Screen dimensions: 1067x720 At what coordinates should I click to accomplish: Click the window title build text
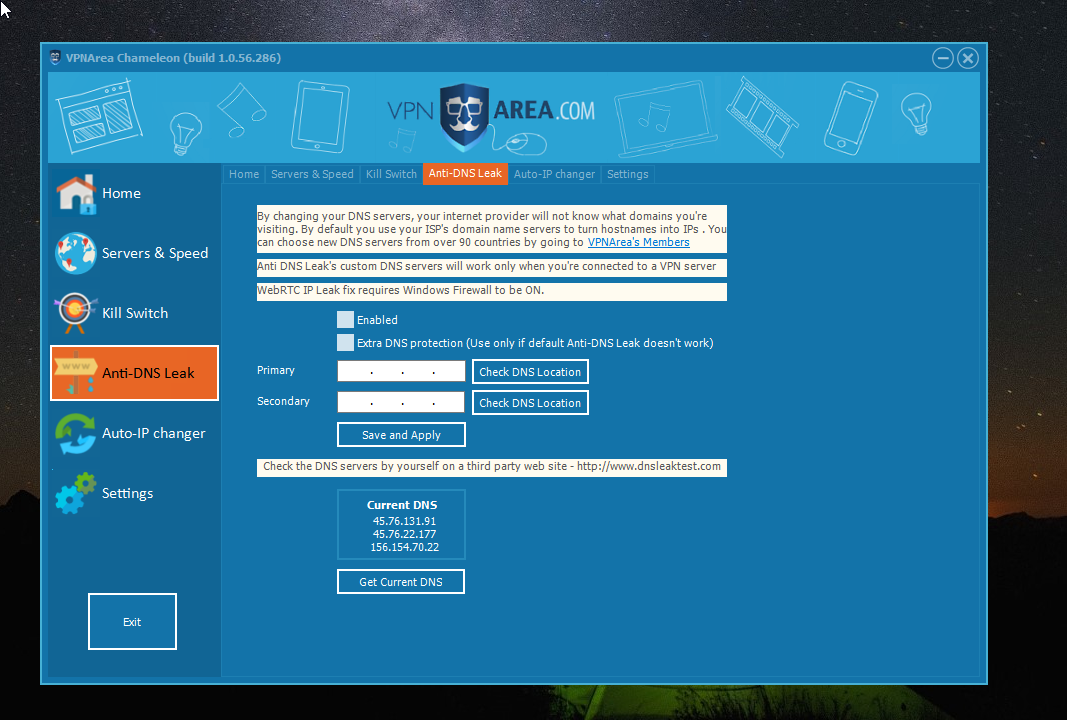tap(174, 58)
